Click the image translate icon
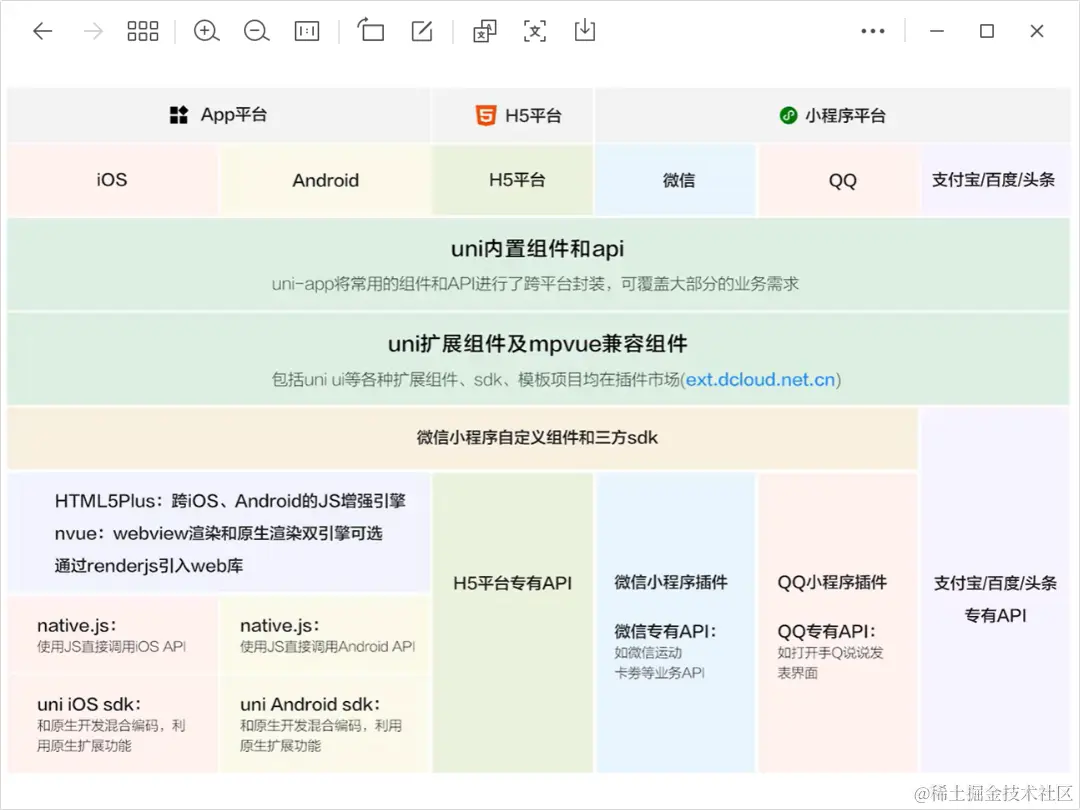The image size is (1080, 810). 485,31
